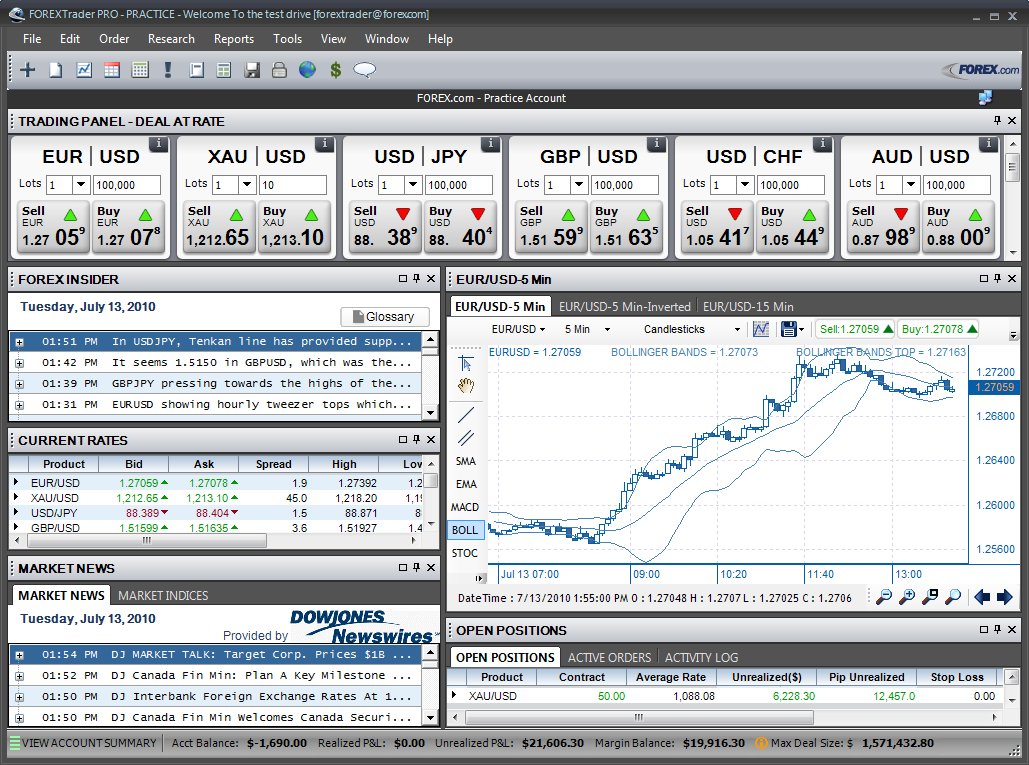Click chart zoom out magnifier icon
This screenshot has width=1029, height=765.
(885, 596)
